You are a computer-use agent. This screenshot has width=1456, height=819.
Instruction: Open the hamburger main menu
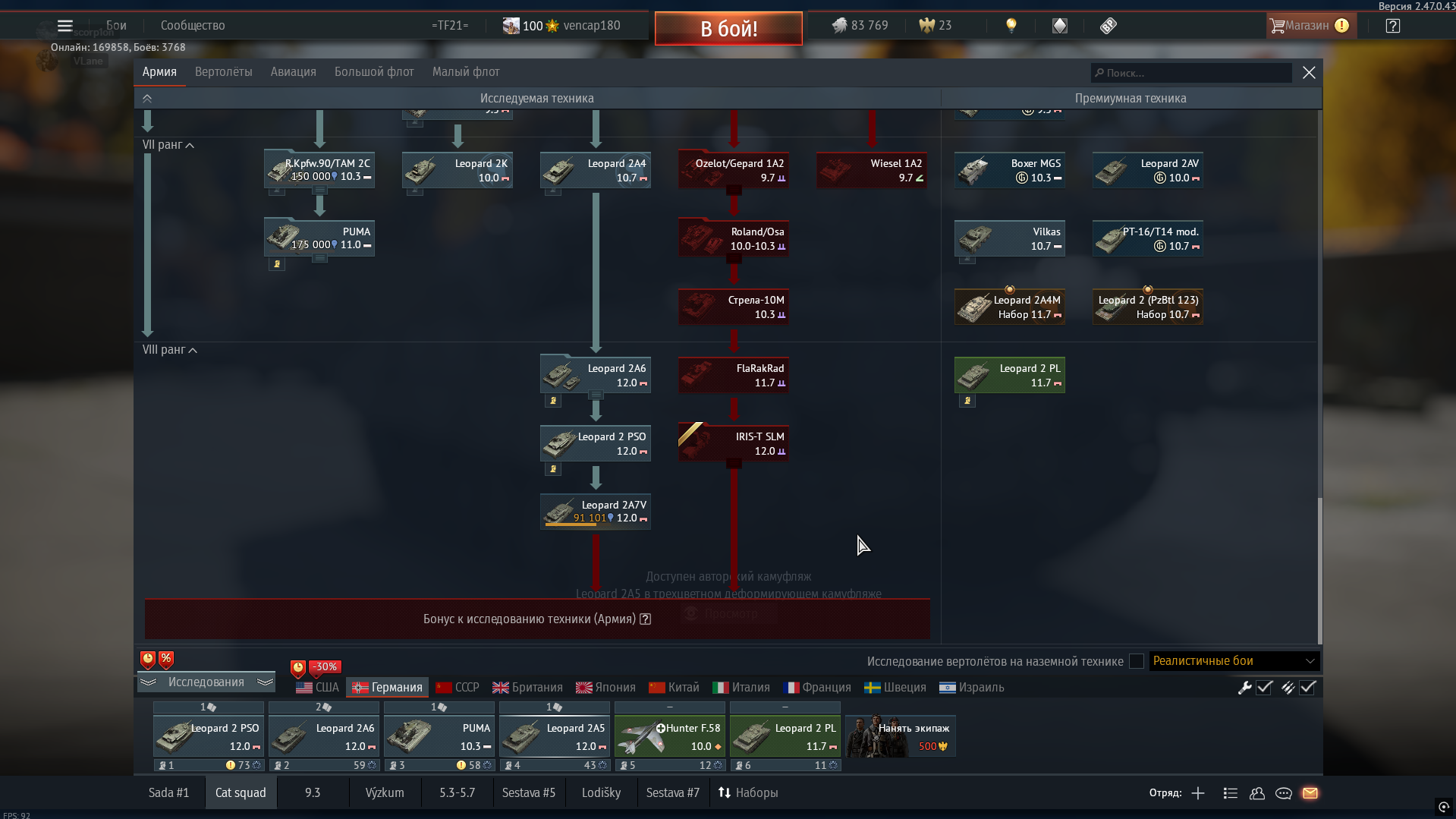click(x=64, y=26)
